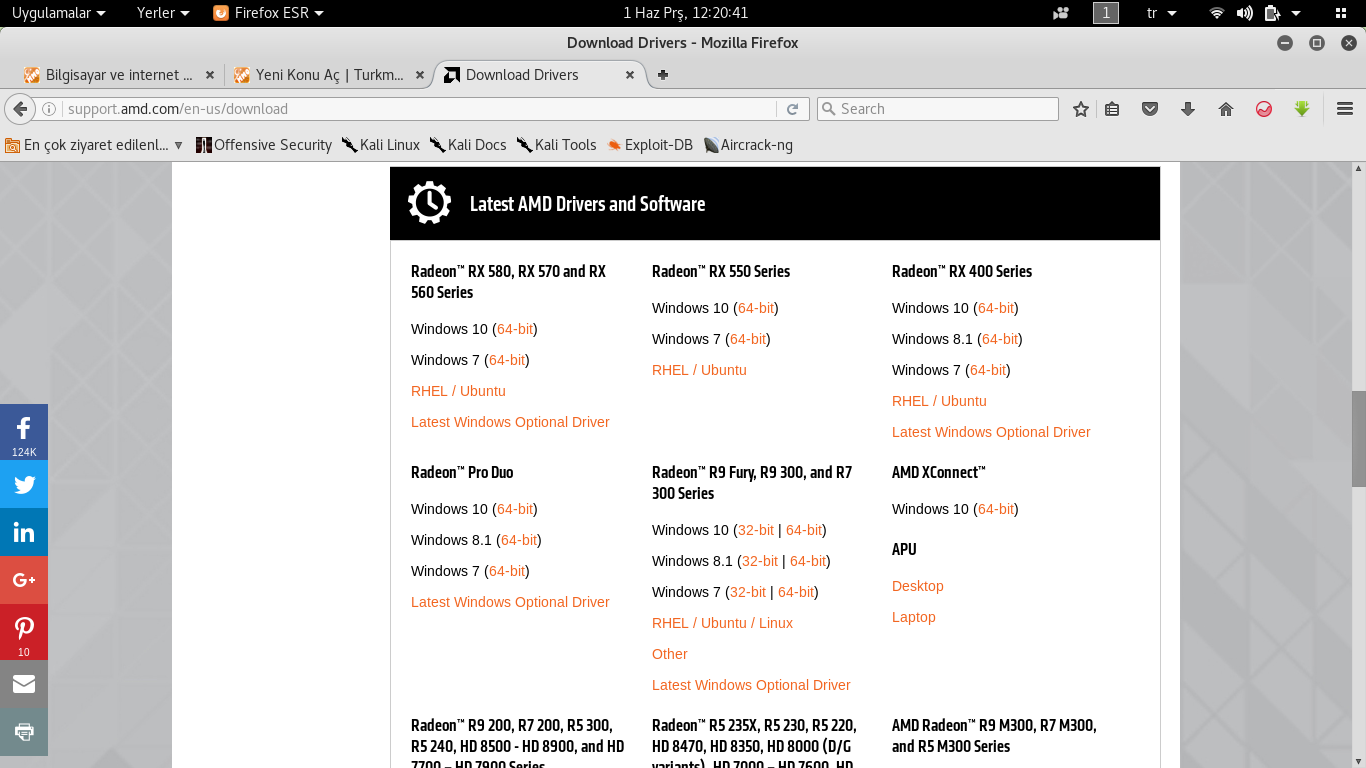Open Offensive Security bookmark
The height and width of the screenshot is (768, 1366).
(264, 145)
